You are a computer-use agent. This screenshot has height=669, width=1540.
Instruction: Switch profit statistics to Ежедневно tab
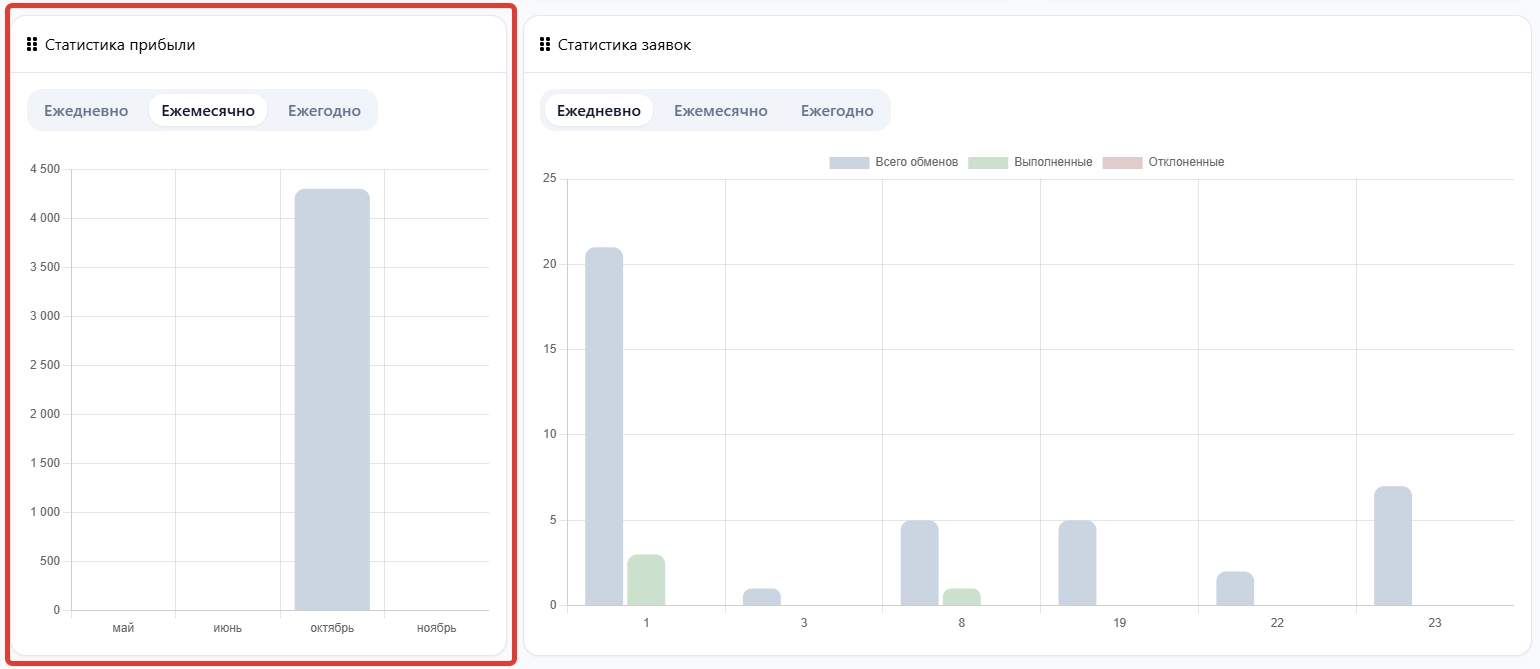tap(86, 110)
